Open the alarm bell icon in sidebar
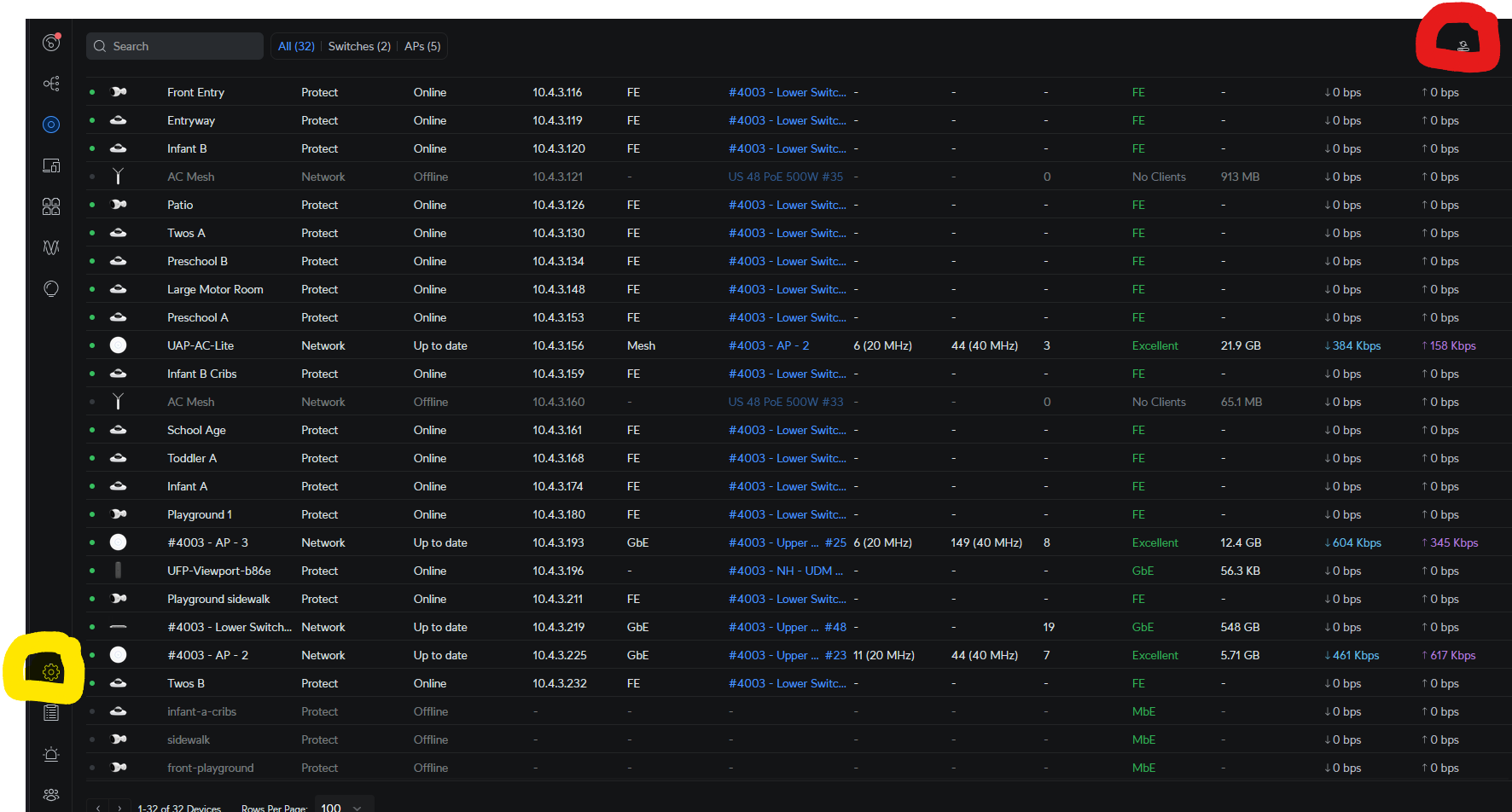The height and width of the screenshot is (812, 1512). coord(51,754)
